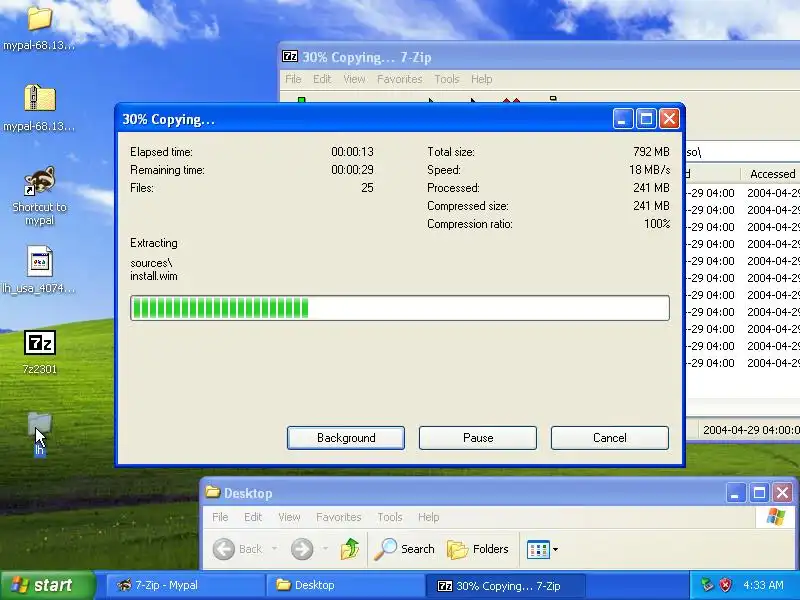
Task: Click the red shield security tray icon
Action: coord(726,585)
